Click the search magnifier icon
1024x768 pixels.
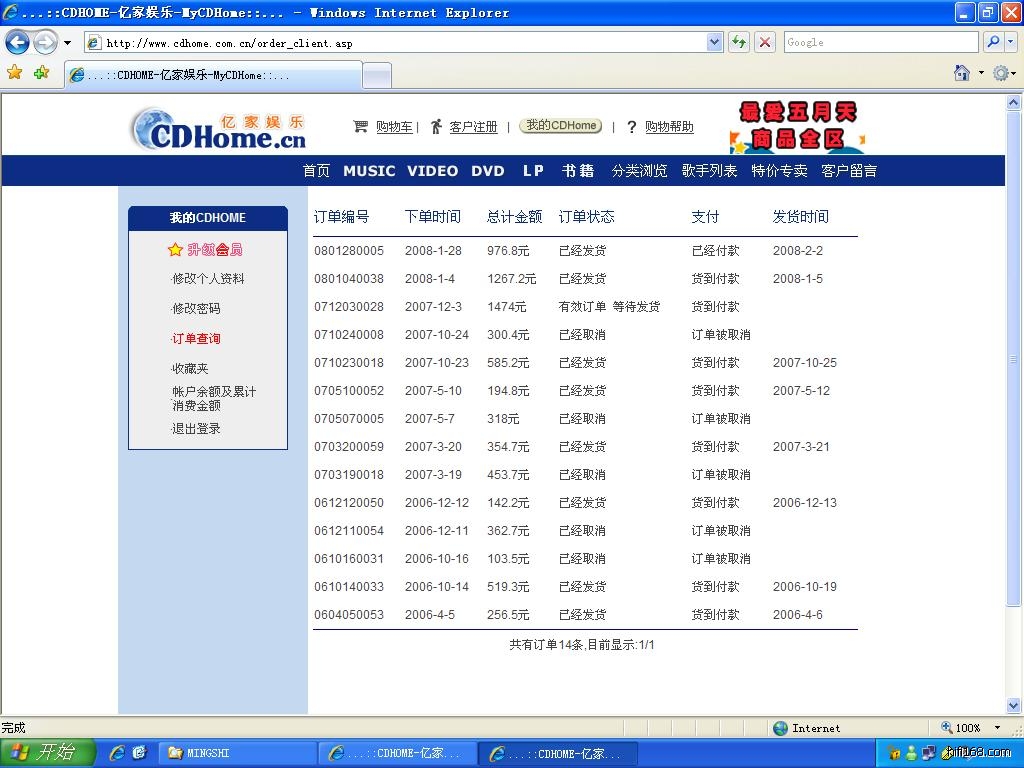pyautogui.click(x=993, y=42)
